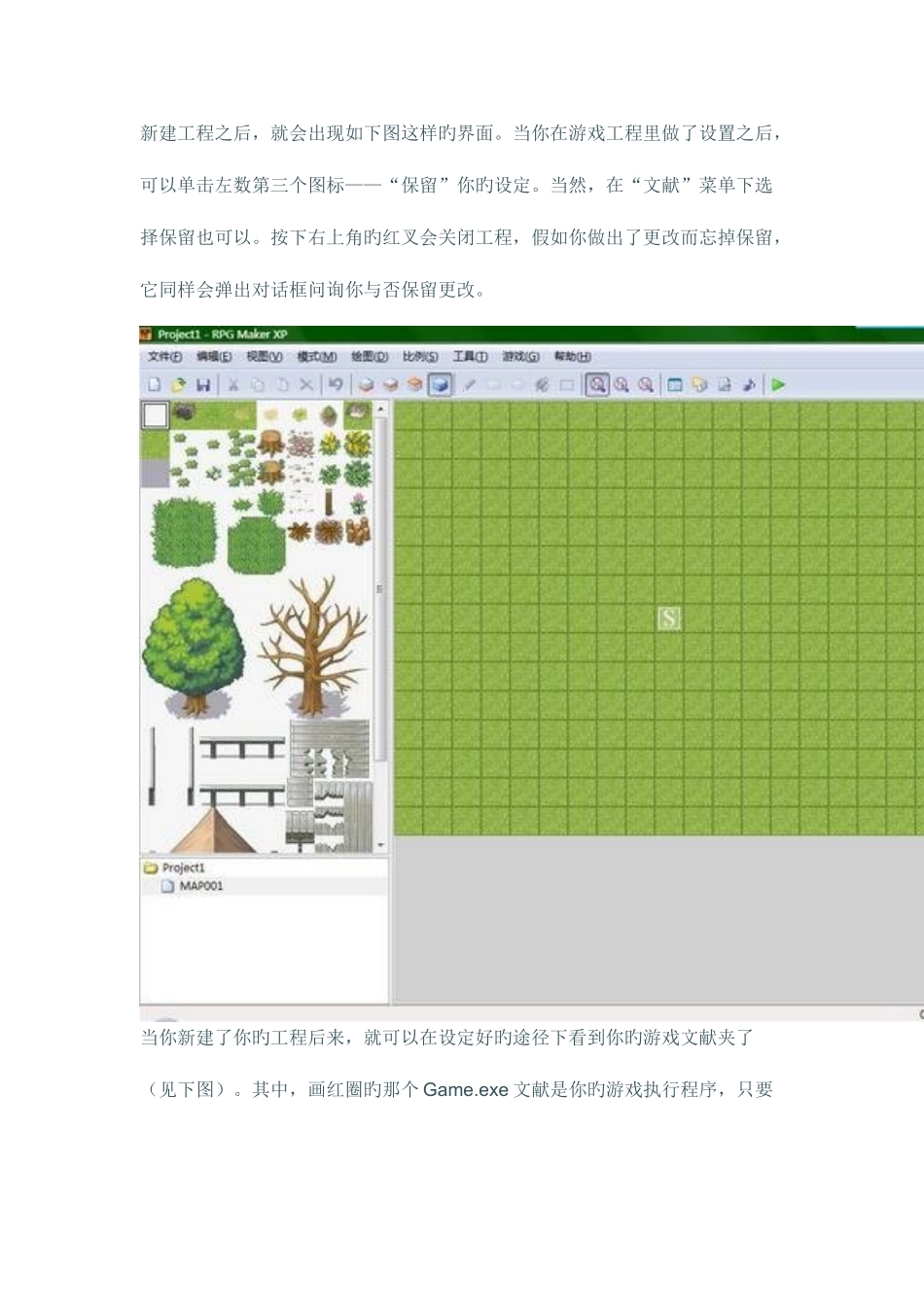This screenshot has height=1307, width=924.
Task: Pick the bare dead tree tile
Action: pyautogui.click(x=312, y=646)
